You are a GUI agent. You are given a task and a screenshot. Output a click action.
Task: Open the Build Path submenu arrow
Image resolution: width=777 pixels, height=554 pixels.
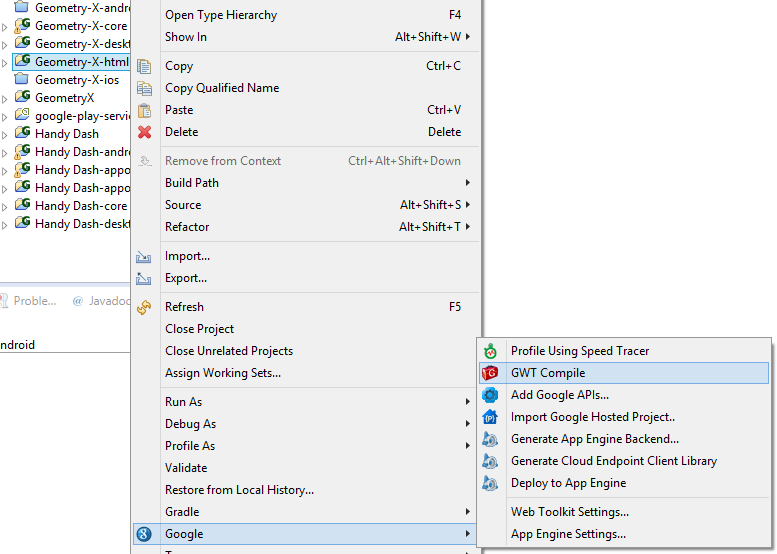468,183
